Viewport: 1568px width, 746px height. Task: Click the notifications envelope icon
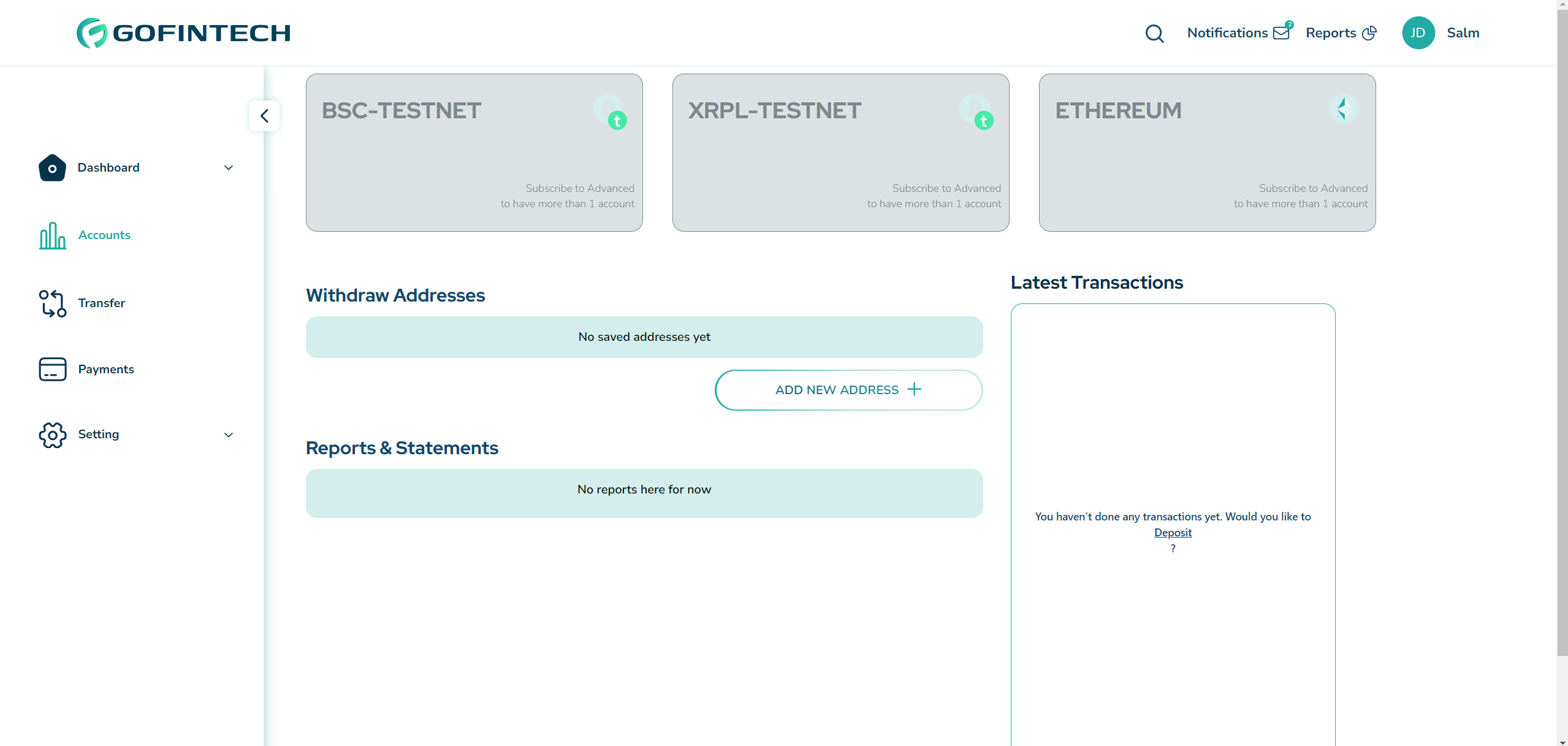pos(1281,32)
